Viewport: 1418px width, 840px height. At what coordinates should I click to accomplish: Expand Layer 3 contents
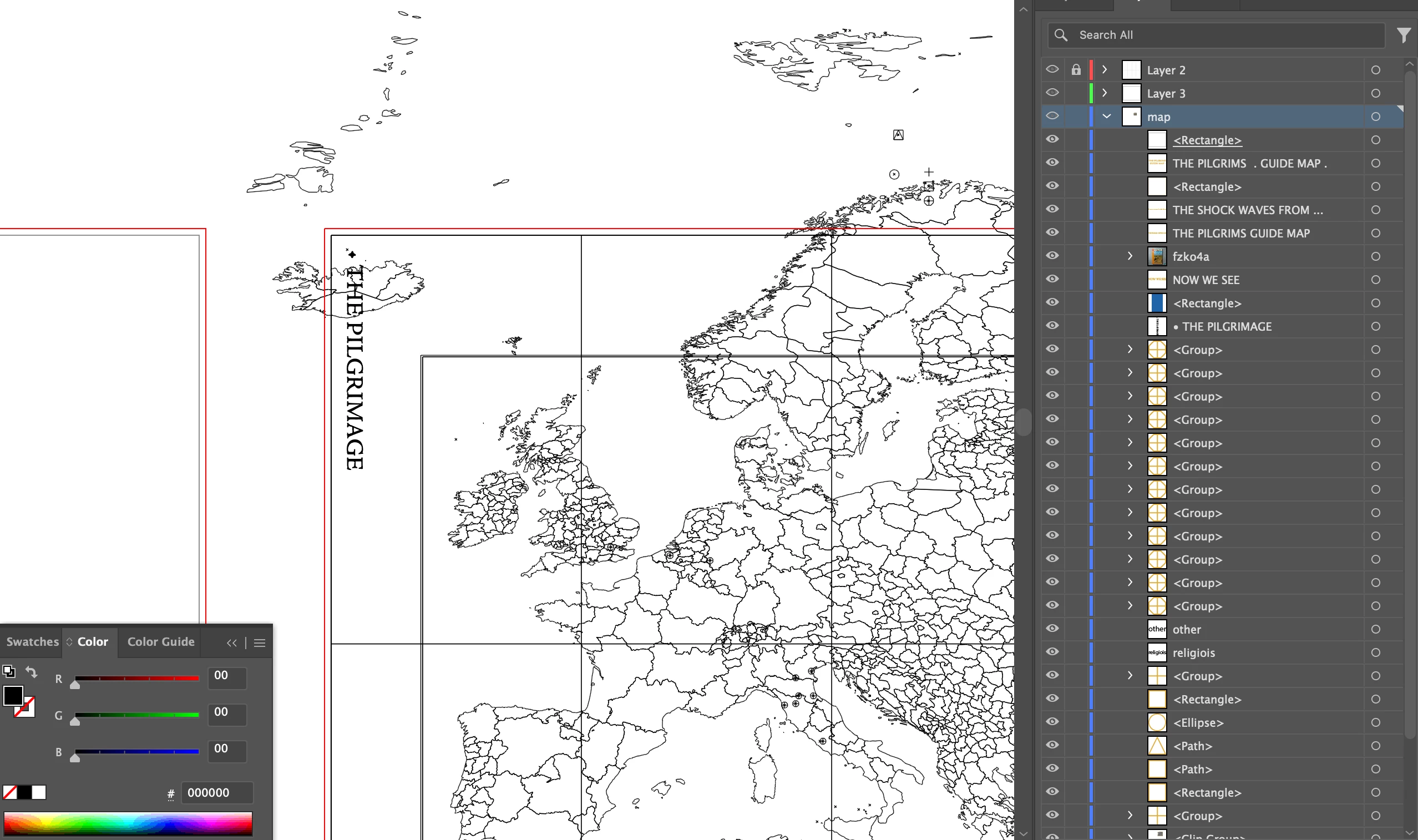[x=1105, y=93]
